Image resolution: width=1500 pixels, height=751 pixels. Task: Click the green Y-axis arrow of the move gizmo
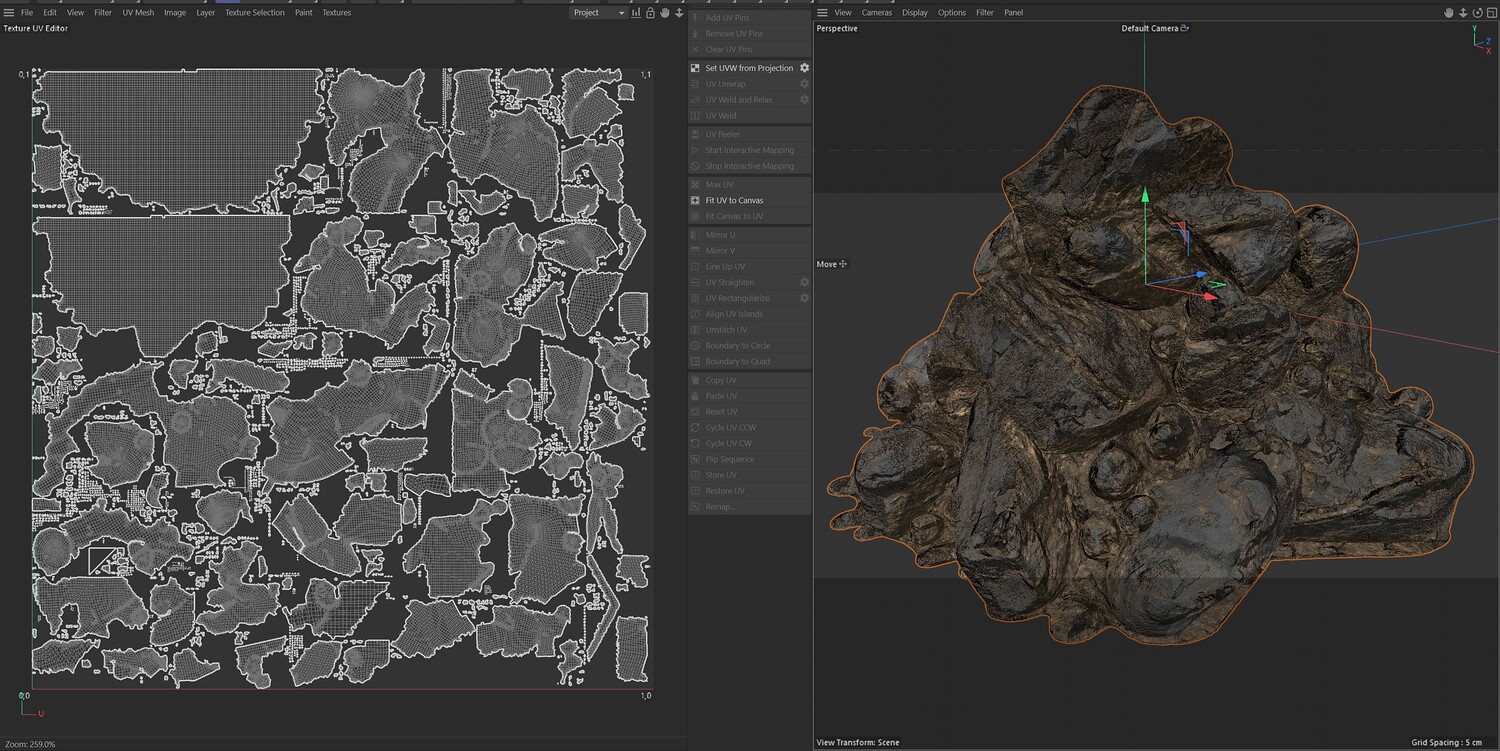click(x=1145, y=196)
